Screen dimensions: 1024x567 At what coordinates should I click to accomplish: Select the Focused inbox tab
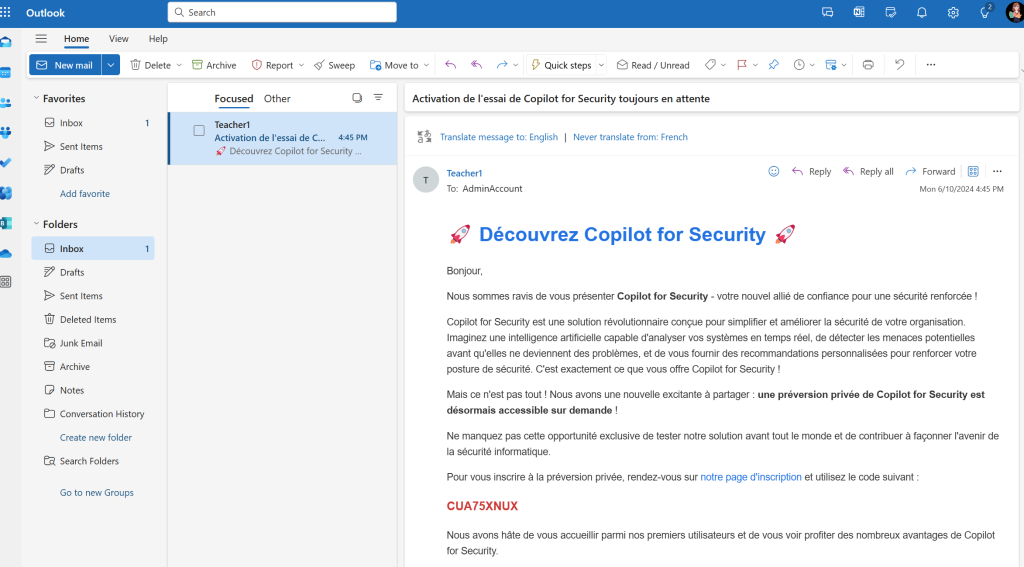coord(234,99)
